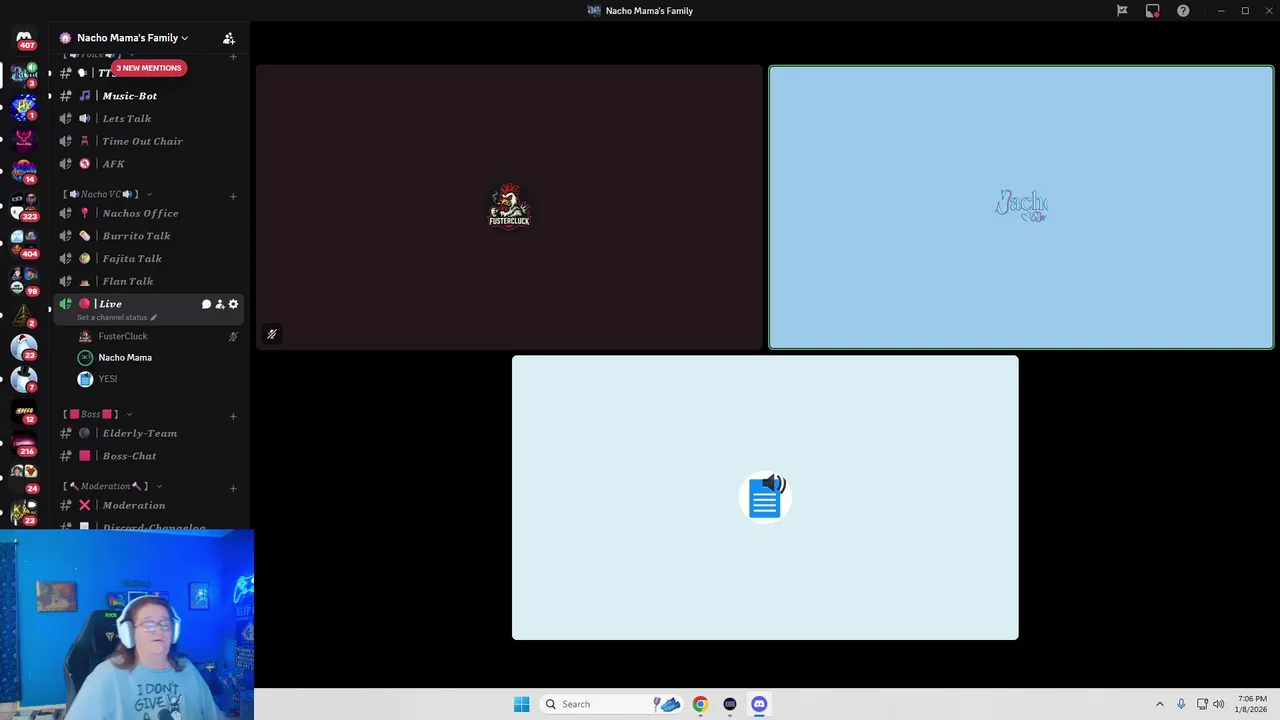Add a channel to Moderation category
This screenshot has height=720, width=1280.
[233, 488]
